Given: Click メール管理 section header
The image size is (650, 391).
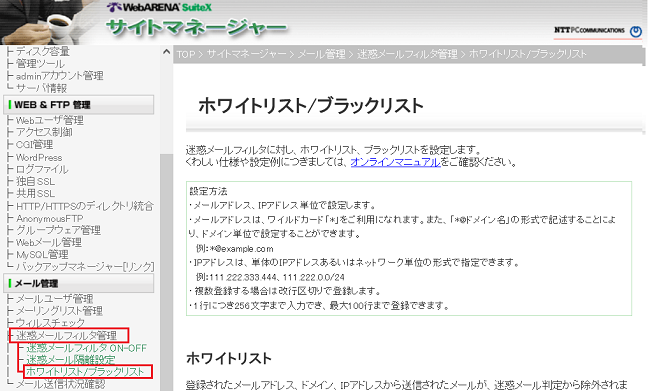Looking at the screenshot, I should [x=78, y=283].
